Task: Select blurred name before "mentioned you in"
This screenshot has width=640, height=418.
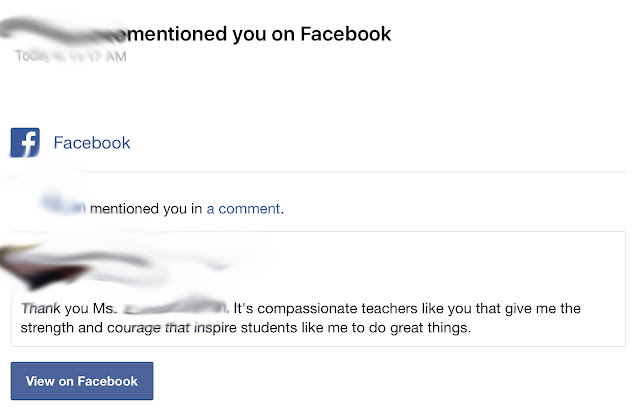Action: click(63, 205)
